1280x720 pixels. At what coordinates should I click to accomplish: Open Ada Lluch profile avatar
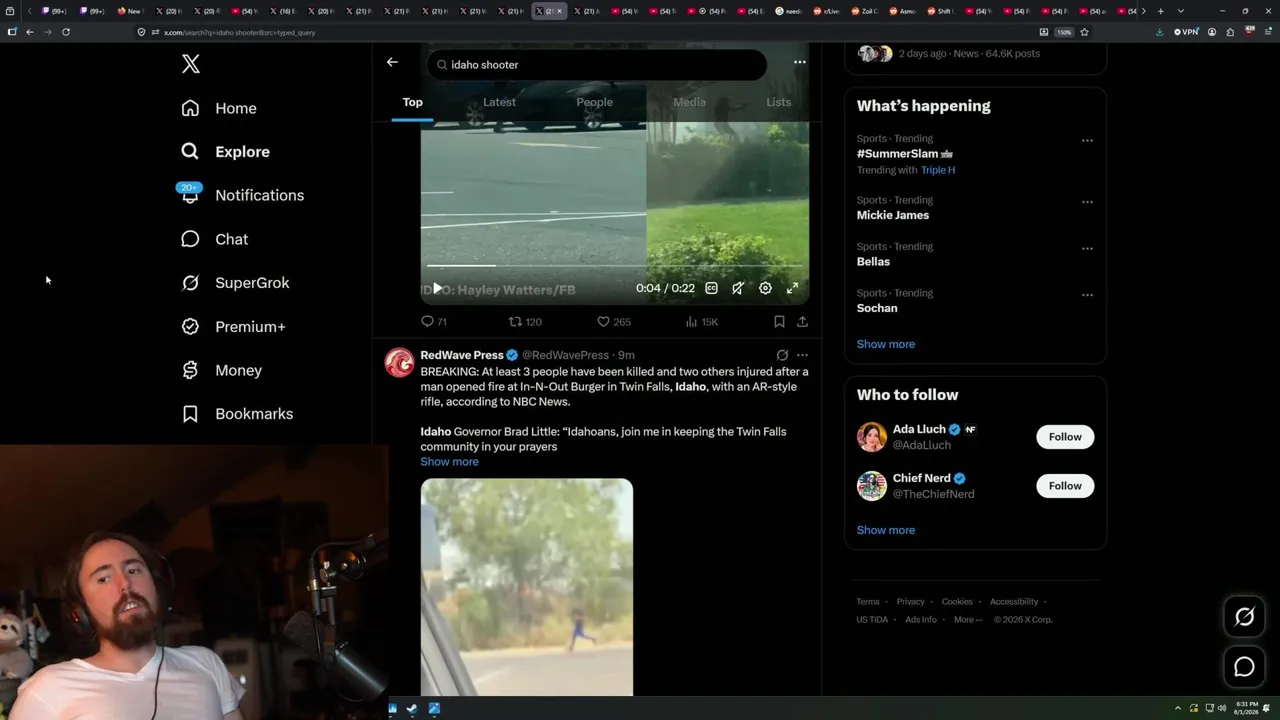(x=872, y=437)
